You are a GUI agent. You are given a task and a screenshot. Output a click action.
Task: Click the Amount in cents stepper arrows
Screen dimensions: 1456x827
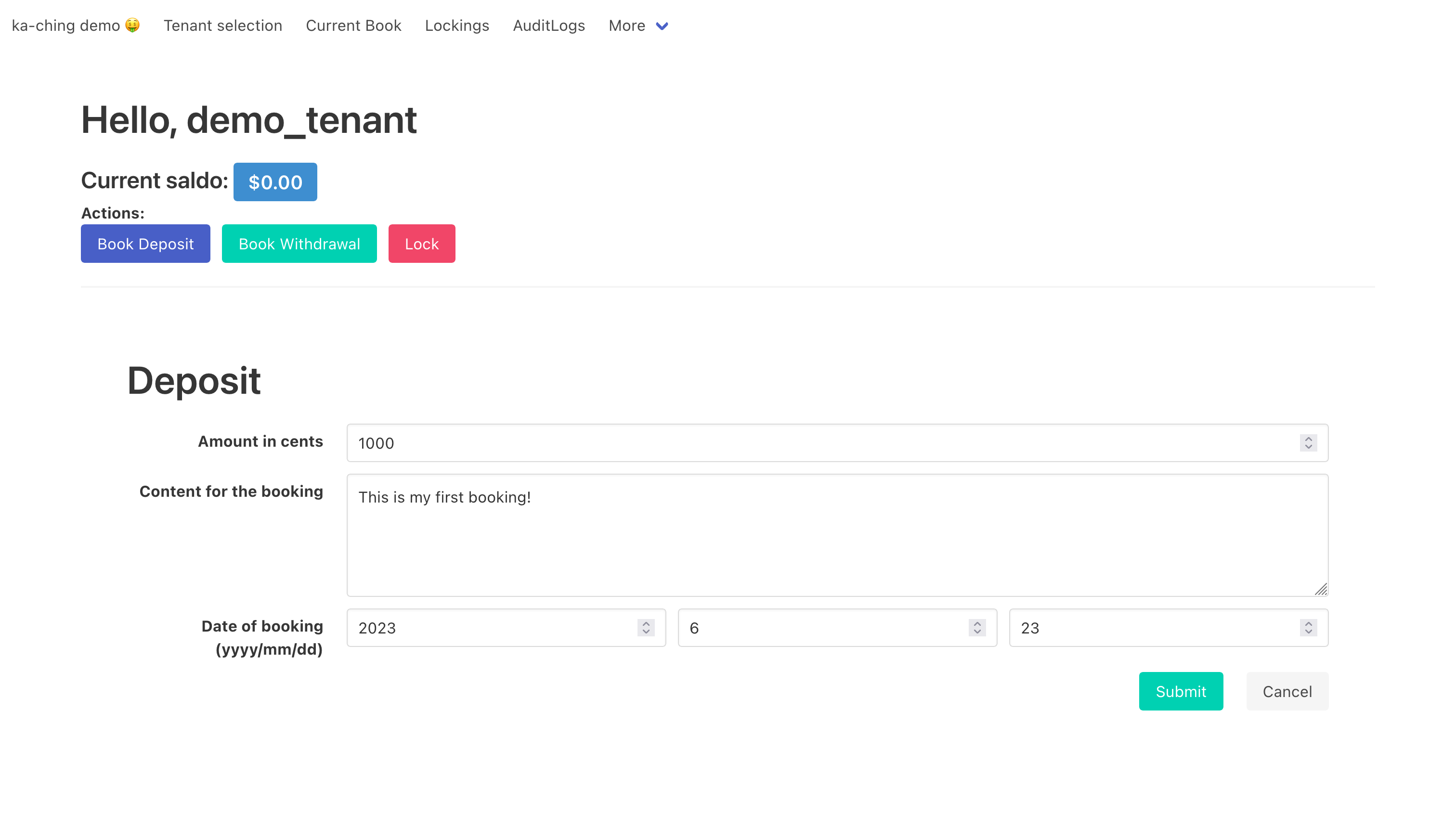coord(1308,442)
